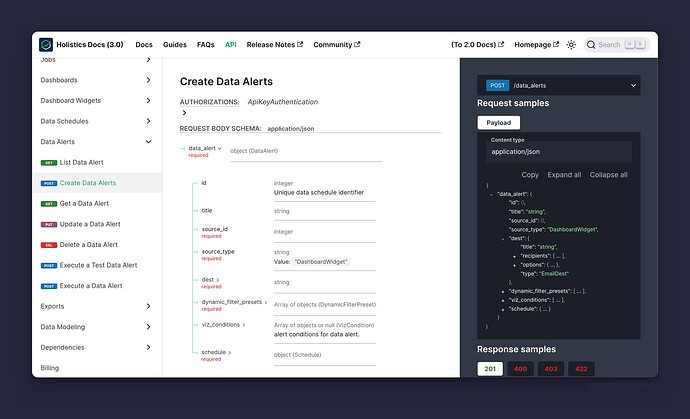Viewport: 690px width, 419px height.
Task: Expand the Exports sidebar section
Action: click(148, 306)
